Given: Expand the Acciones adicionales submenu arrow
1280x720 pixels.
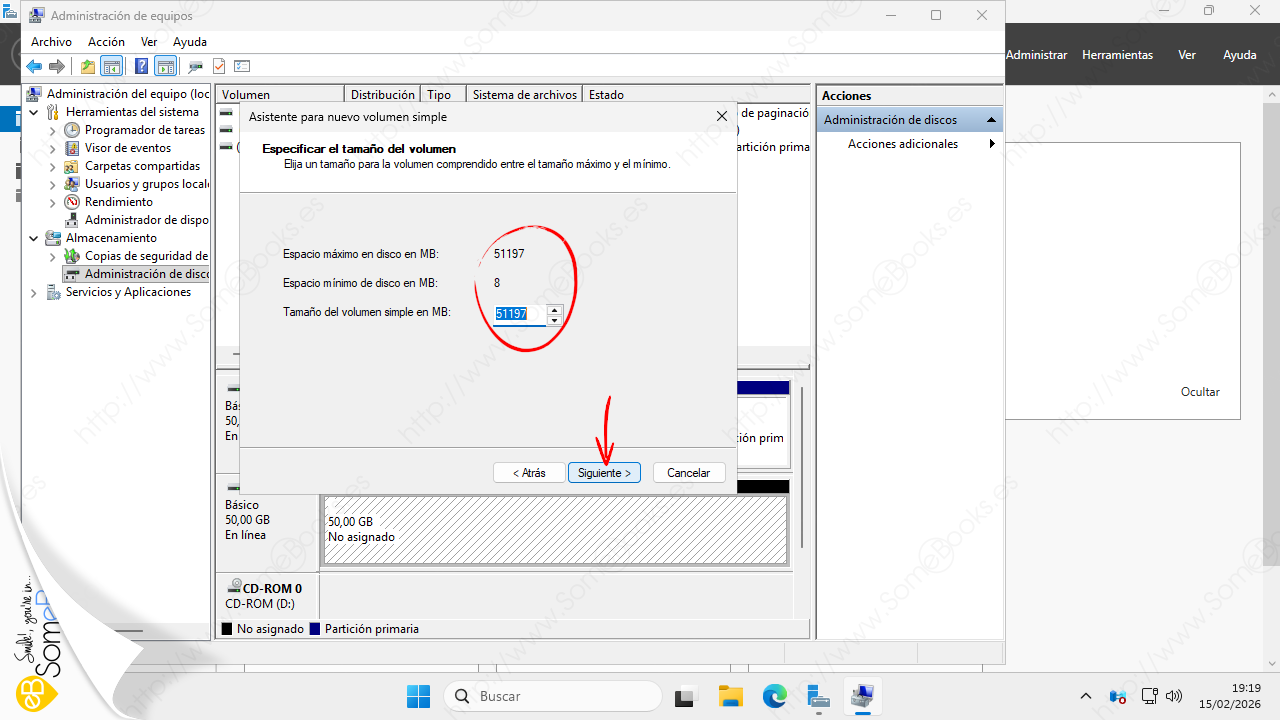Looking at the screenshot, I should tap(992, 144).
